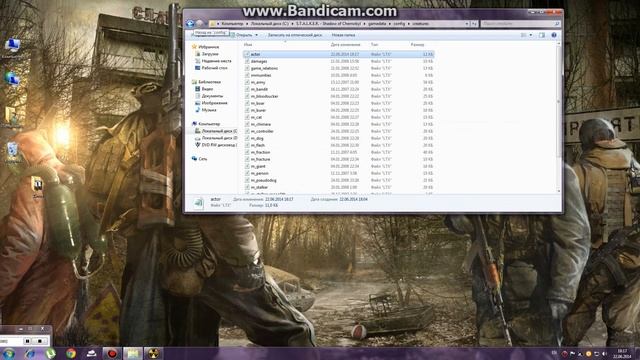Click the file icon beside damages

point(247,61)
